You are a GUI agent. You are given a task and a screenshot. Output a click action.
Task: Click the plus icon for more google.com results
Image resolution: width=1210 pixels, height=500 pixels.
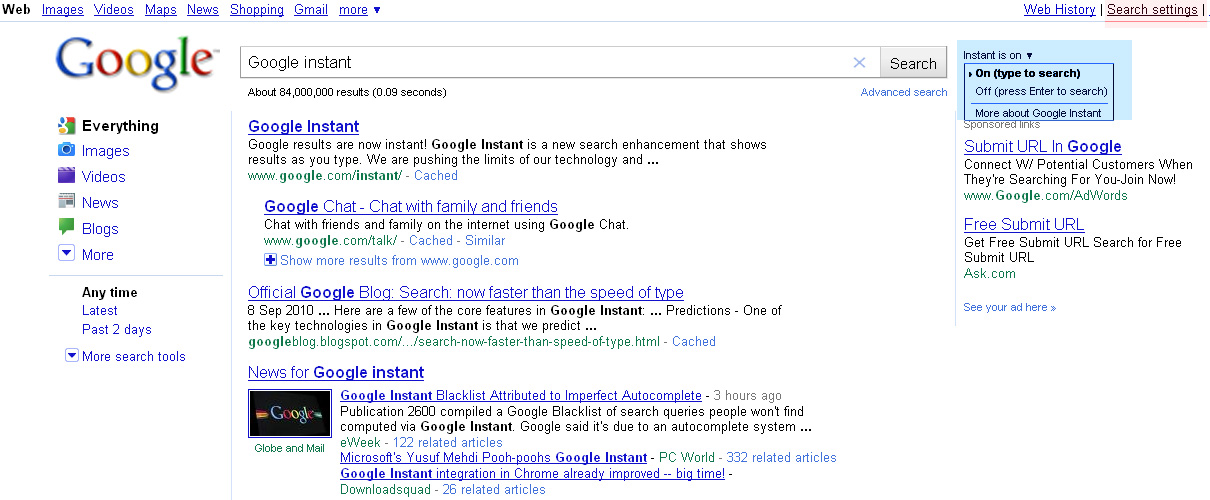[x=270, y=260]
